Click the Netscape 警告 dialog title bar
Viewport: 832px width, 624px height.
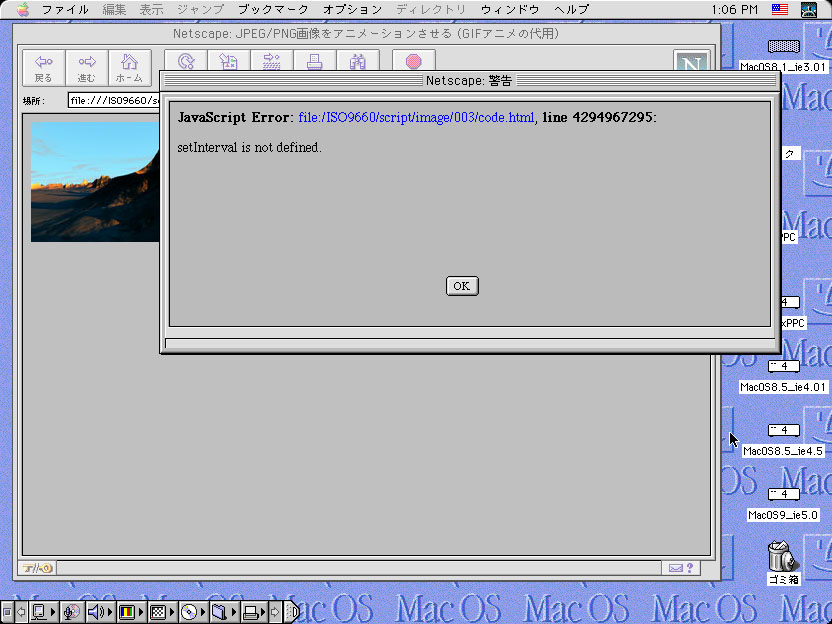[470, 81]
